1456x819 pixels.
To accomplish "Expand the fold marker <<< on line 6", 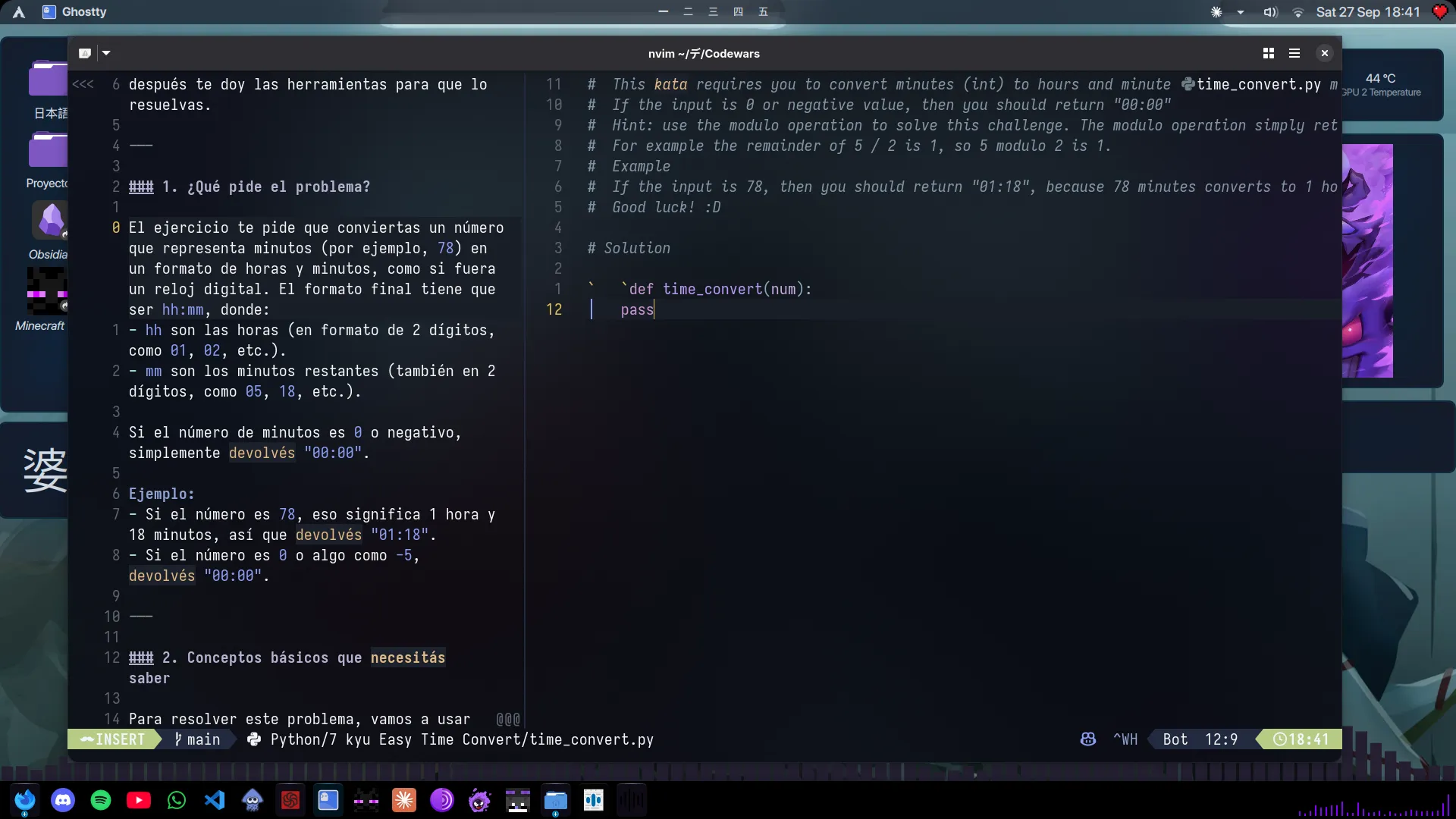I will click(x=83, y=84).
